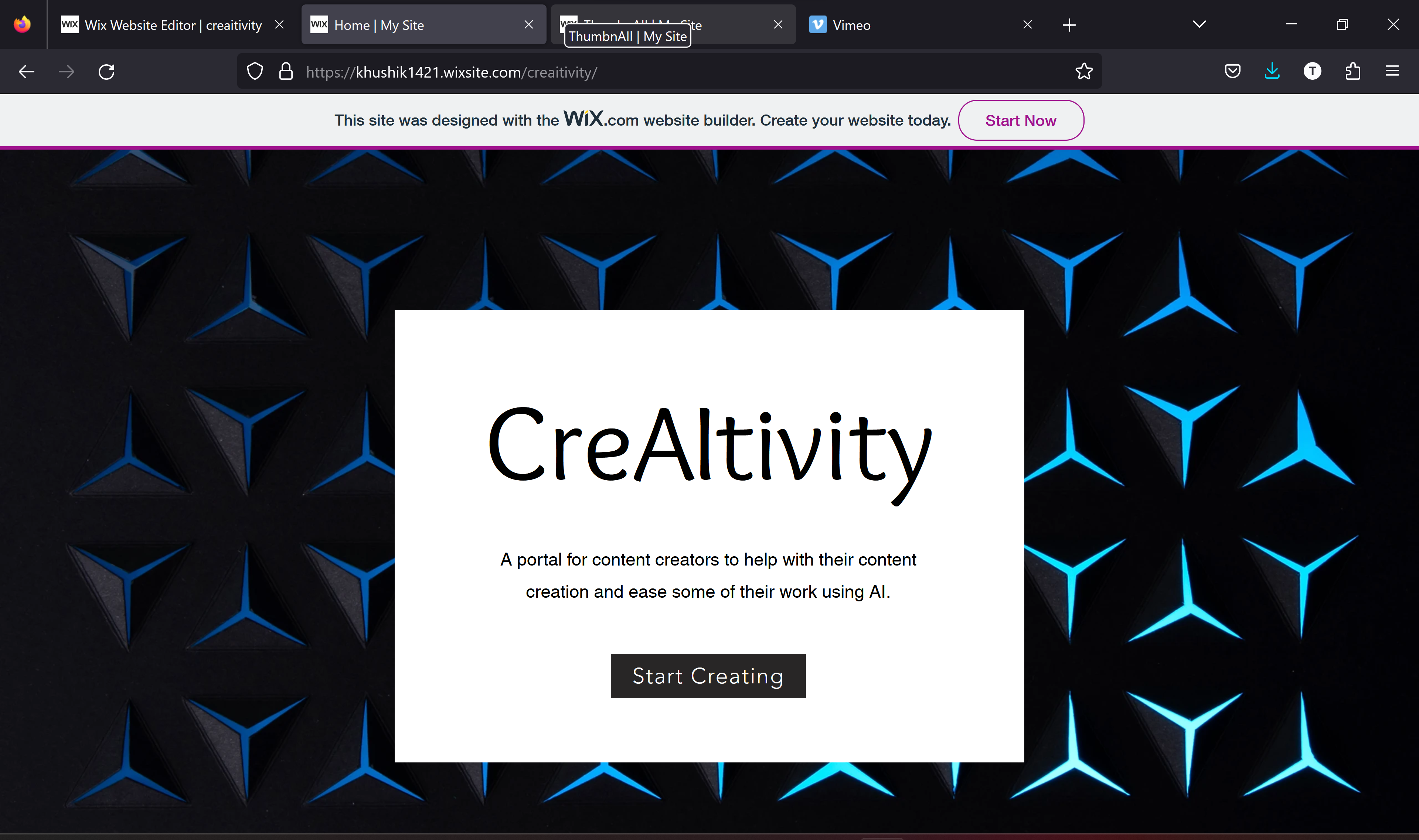Image resolution: width=1419 pixels, height=840 pixels.
Task: Click the site security padlock icon
Action: (286, 72)
